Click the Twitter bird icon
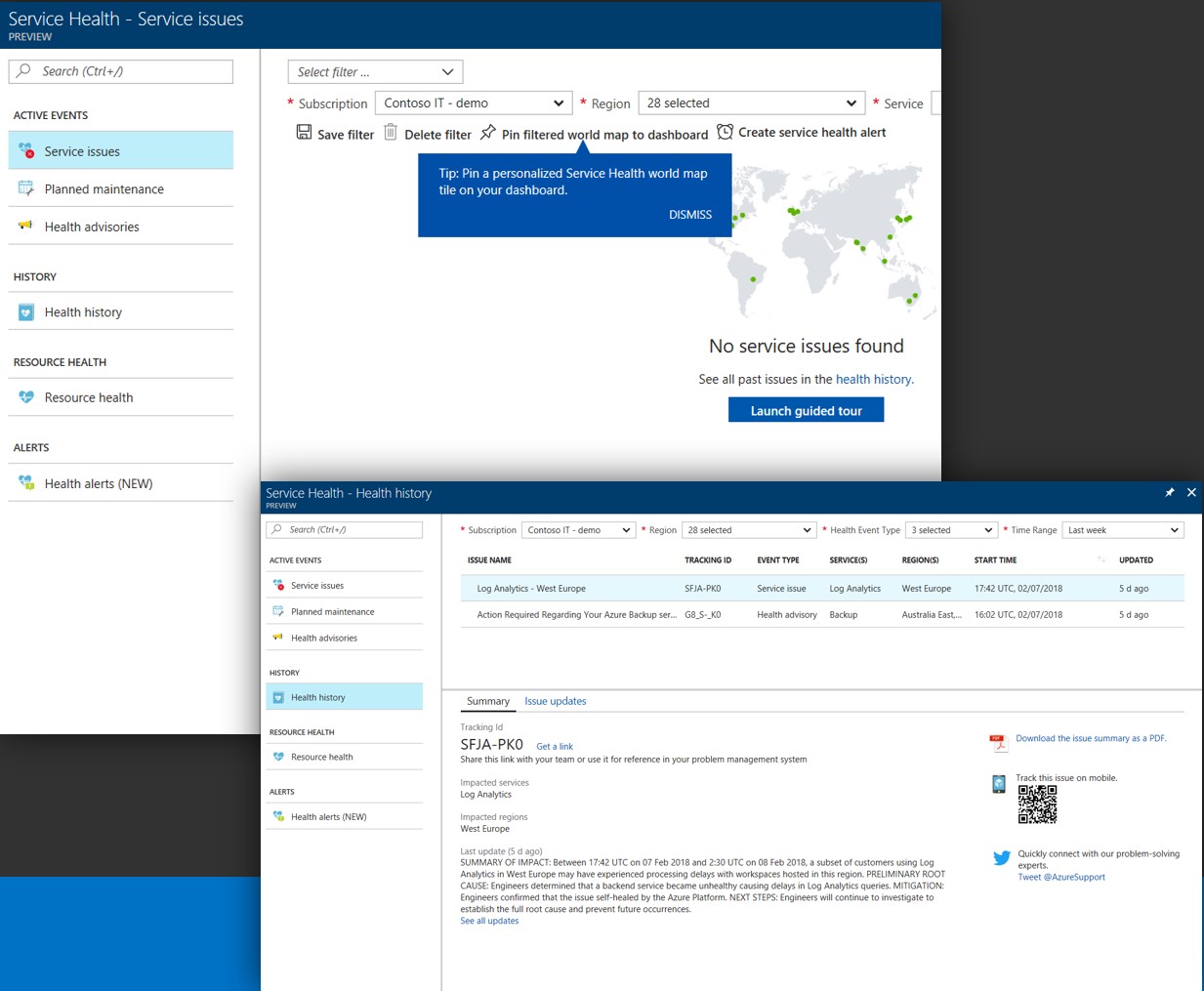This screenshot has height=991, width=1204. pyautogui.click(x=1001, y=858)
